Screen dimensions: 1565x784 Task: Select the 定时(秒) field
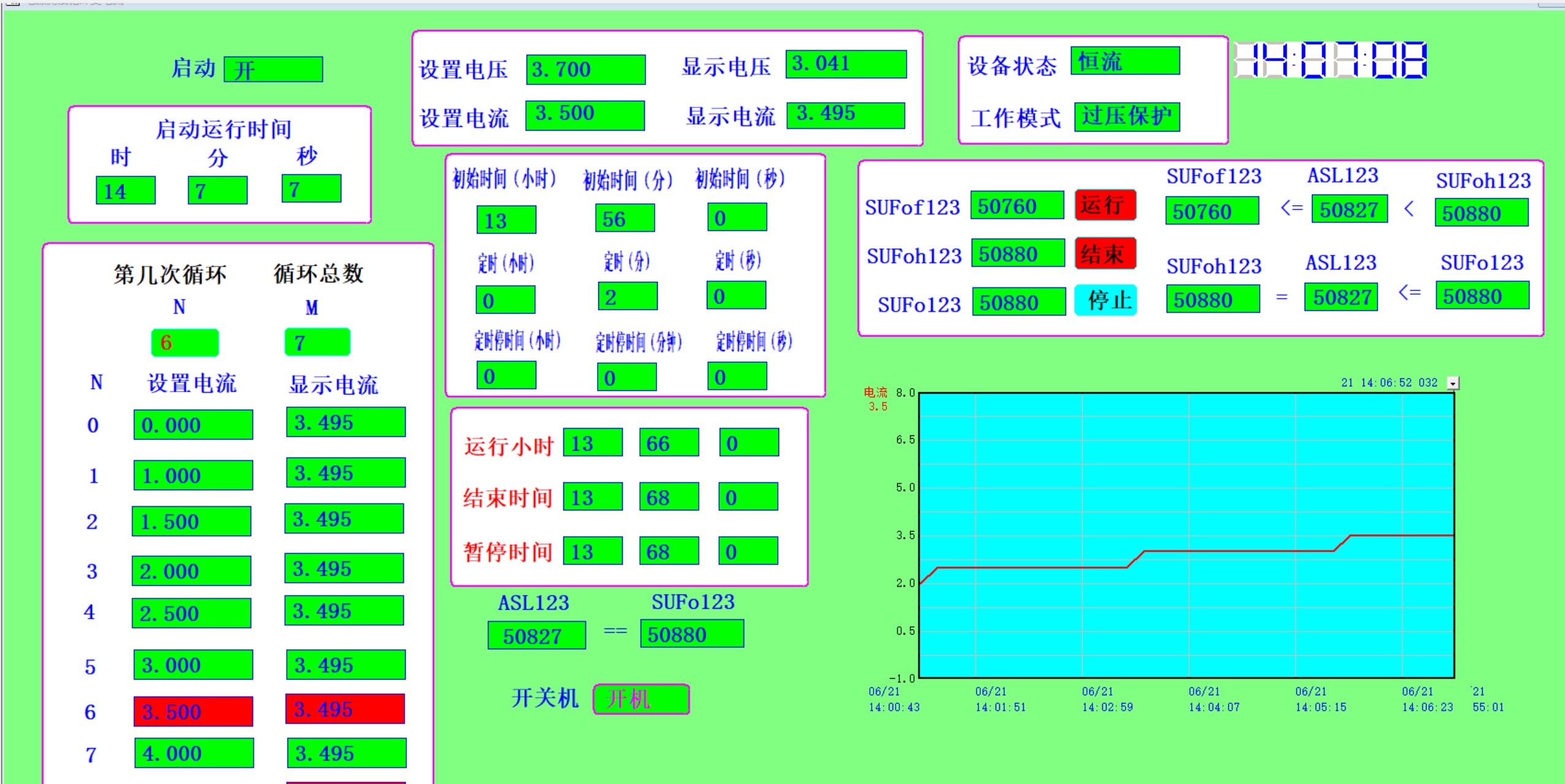[736, 295]
